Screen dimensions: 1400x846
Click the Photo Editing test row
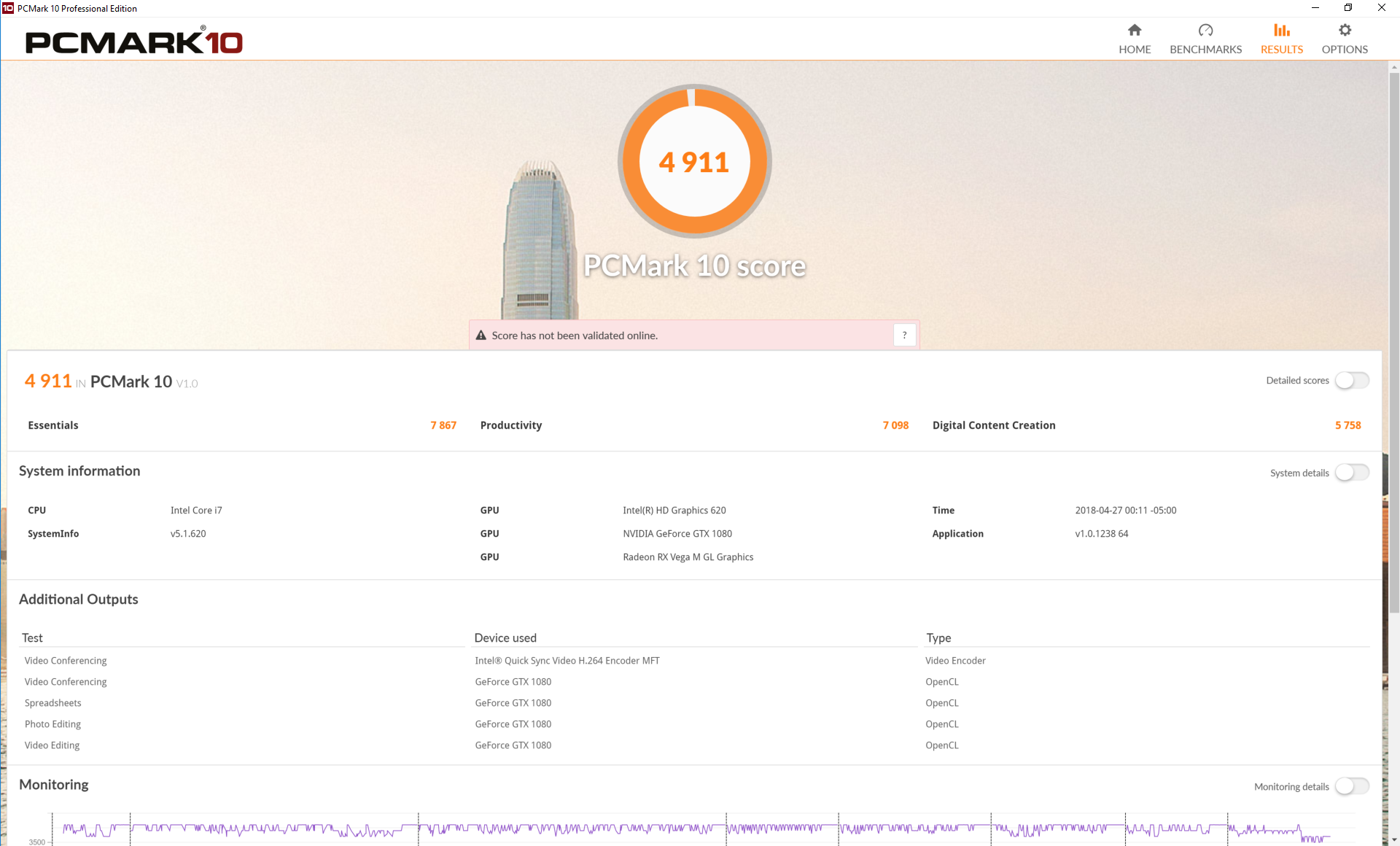(x=52, y=724)
